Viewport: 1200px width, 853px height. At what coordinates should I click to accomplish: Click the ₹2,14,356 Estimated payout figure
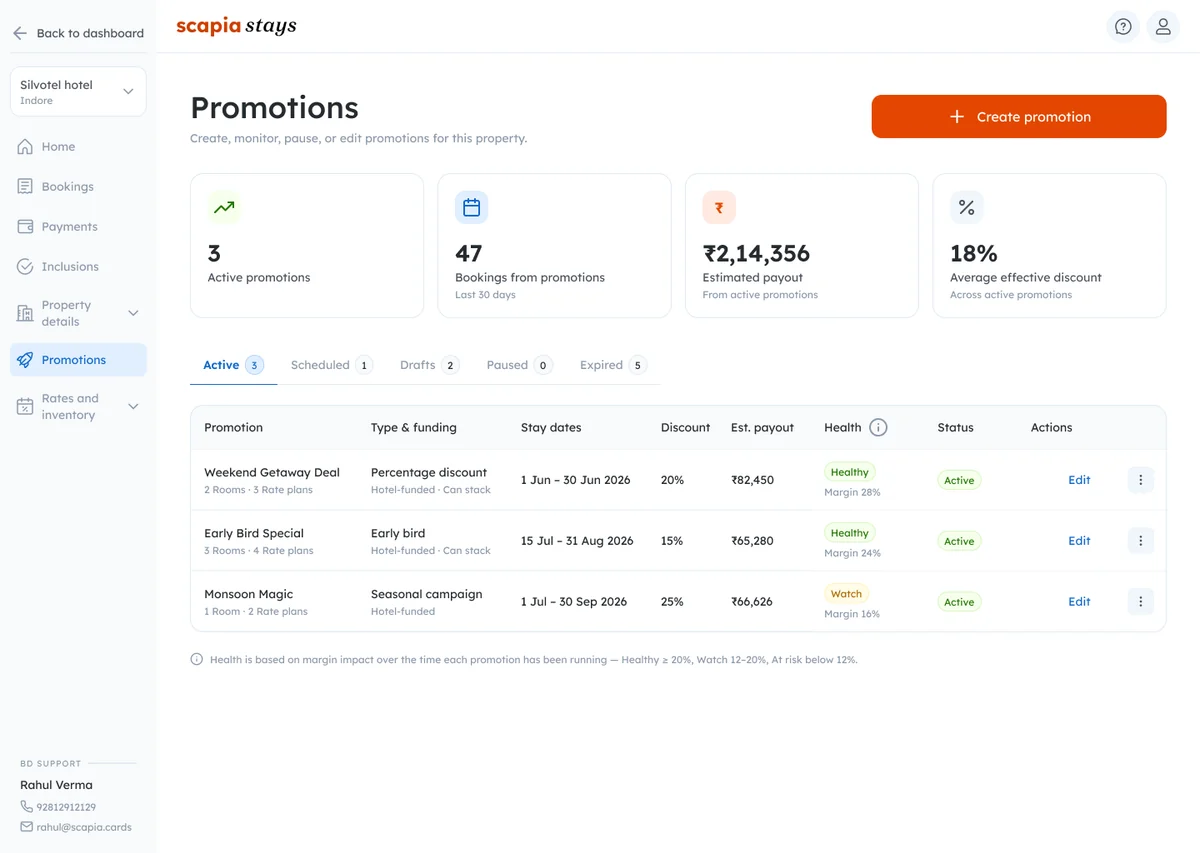[x=756, y=254]
